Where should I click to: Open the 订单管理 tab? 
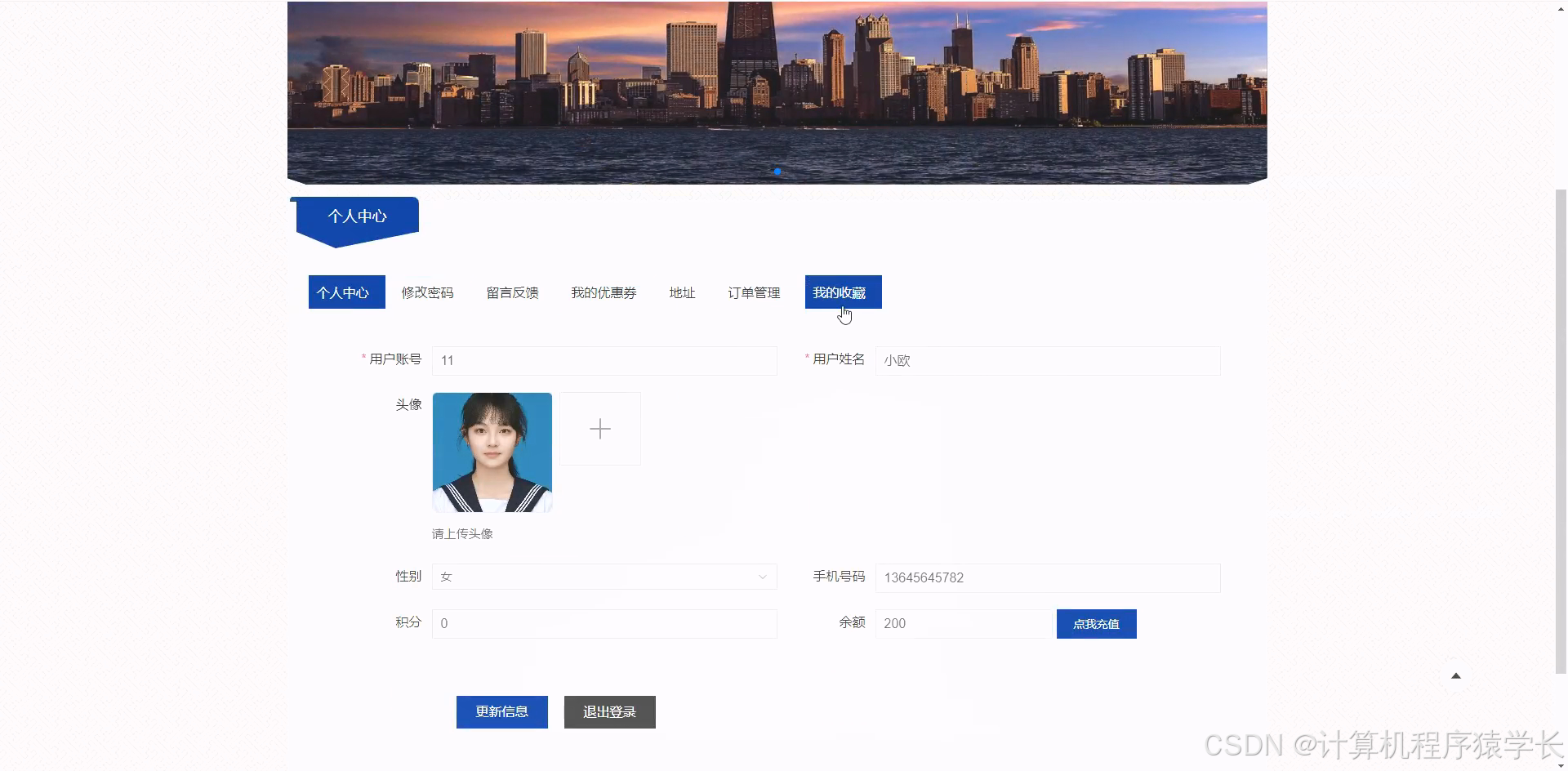coord(753,292)
